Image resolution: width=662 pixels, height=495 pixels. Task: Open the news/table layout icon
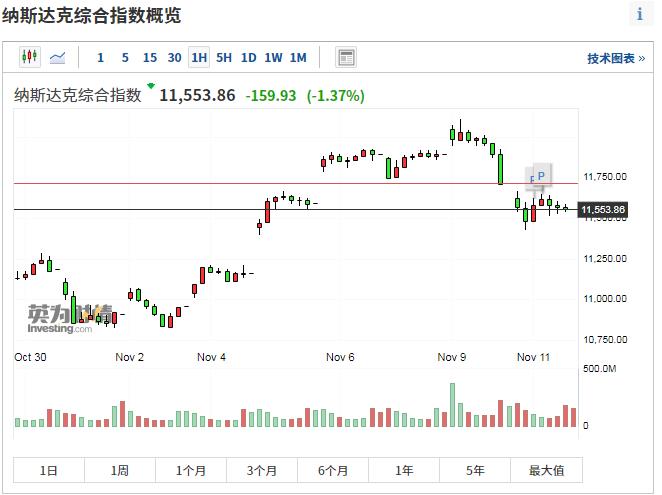(x=346, y=58)
